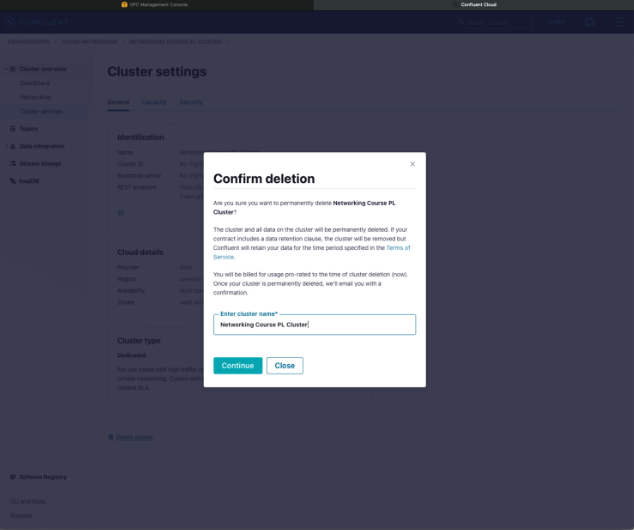Click the Enter cluster name input field

(x=314, y=325)
